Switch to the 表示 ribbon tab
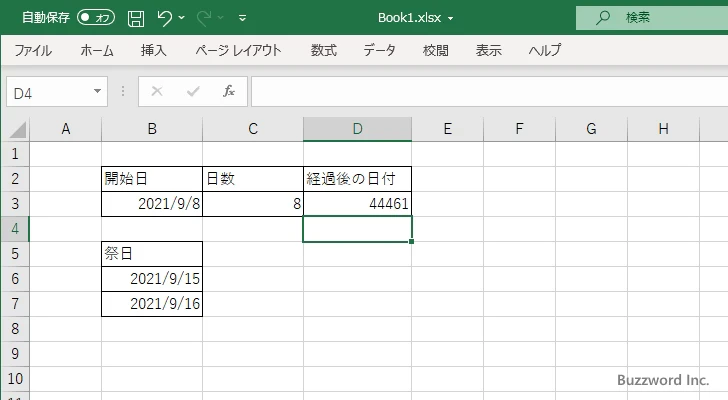This screenshot has width=728, height=400. coord(488,50)
